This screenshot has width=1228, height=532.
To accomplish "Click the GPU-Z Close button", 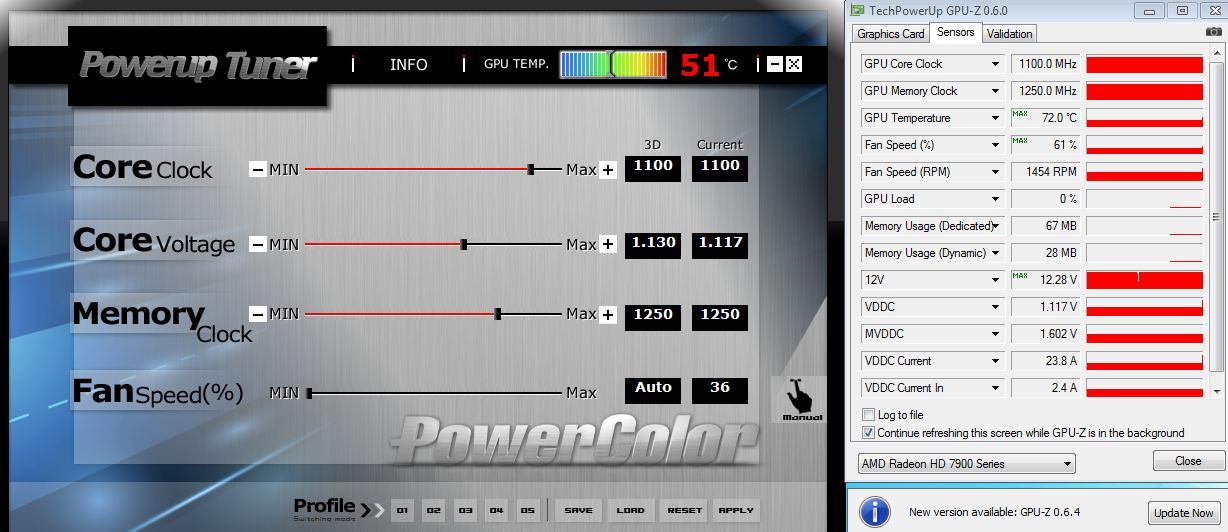I will 1188,461.
